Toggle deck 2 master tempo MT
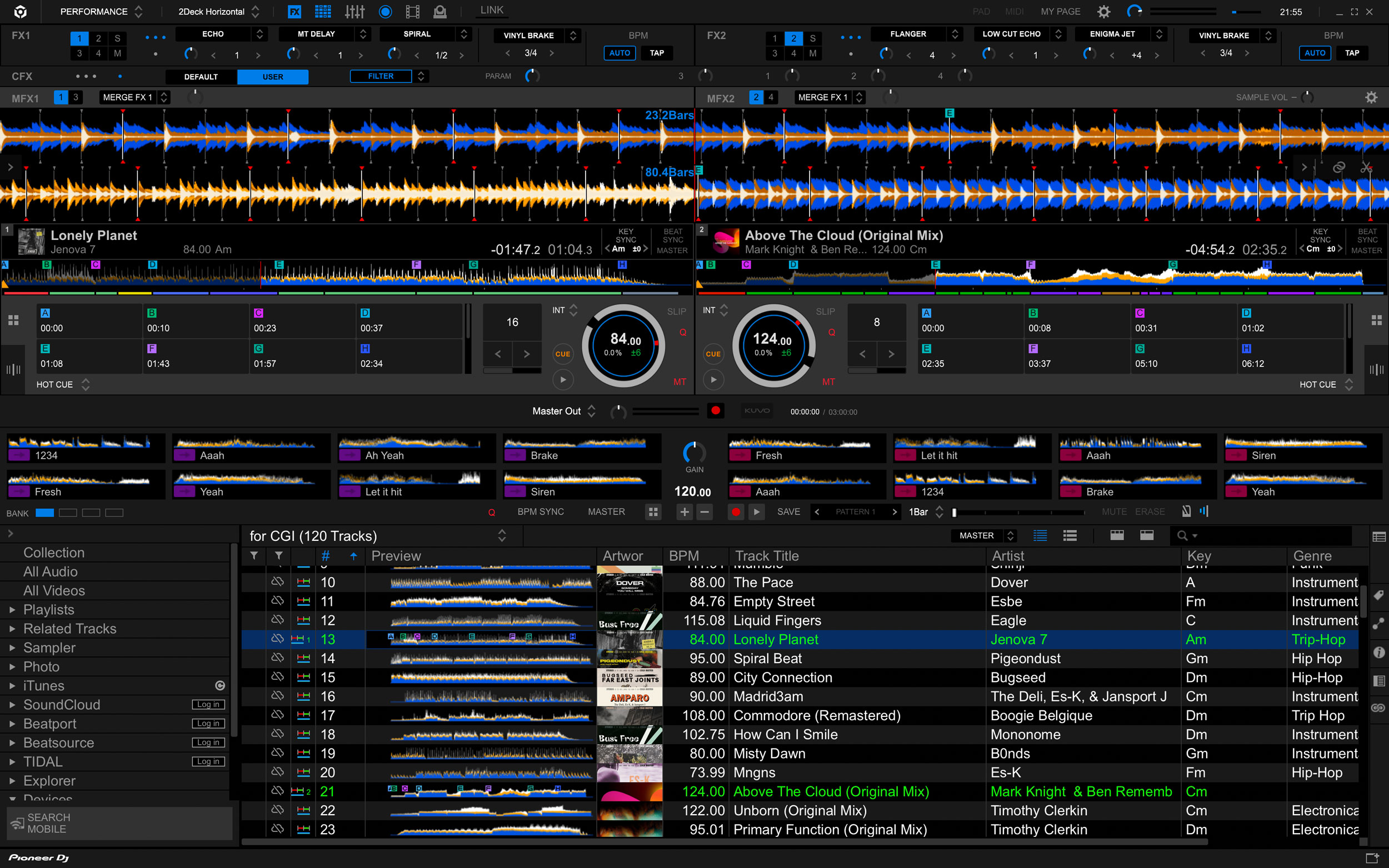 [x=828, y=382]
